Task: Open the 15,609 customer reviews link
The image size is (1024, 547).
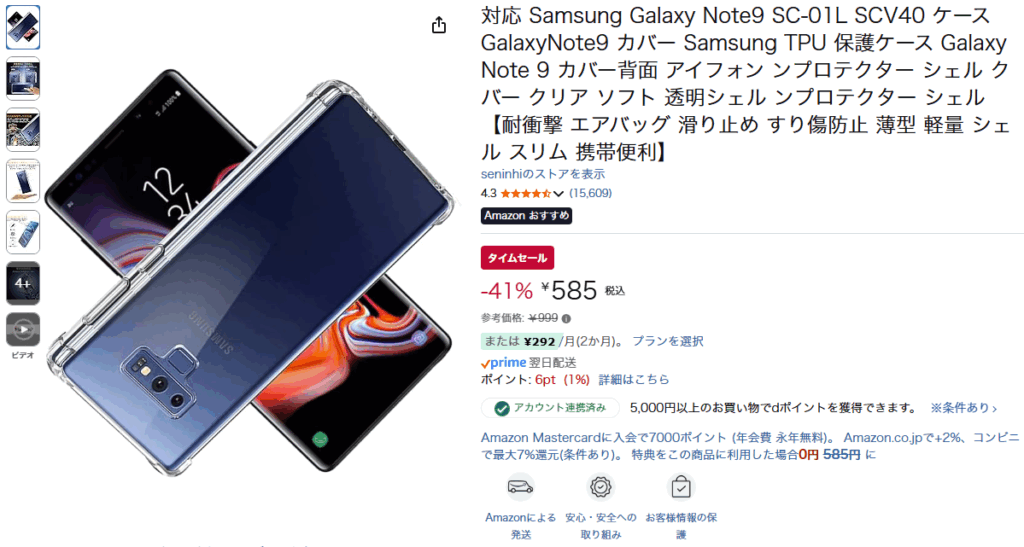Action: click(590, 193)
